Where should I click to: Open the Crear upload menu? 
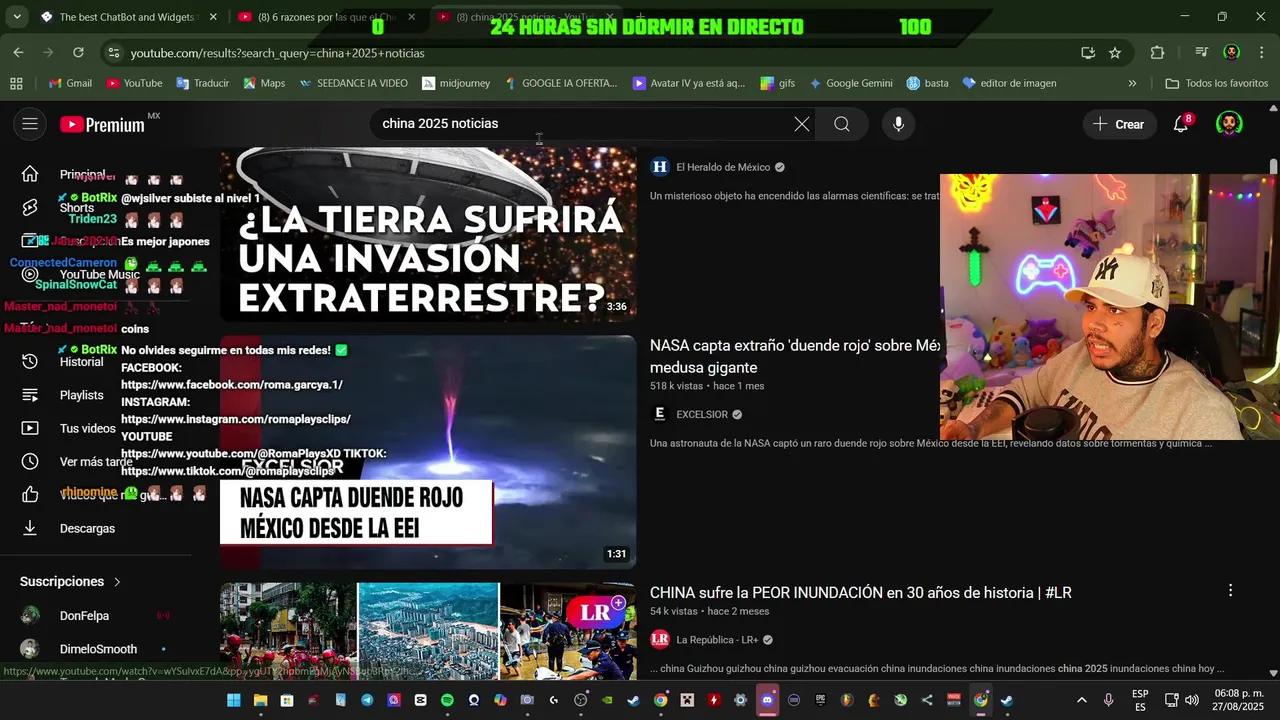[x=1118, y=124]
